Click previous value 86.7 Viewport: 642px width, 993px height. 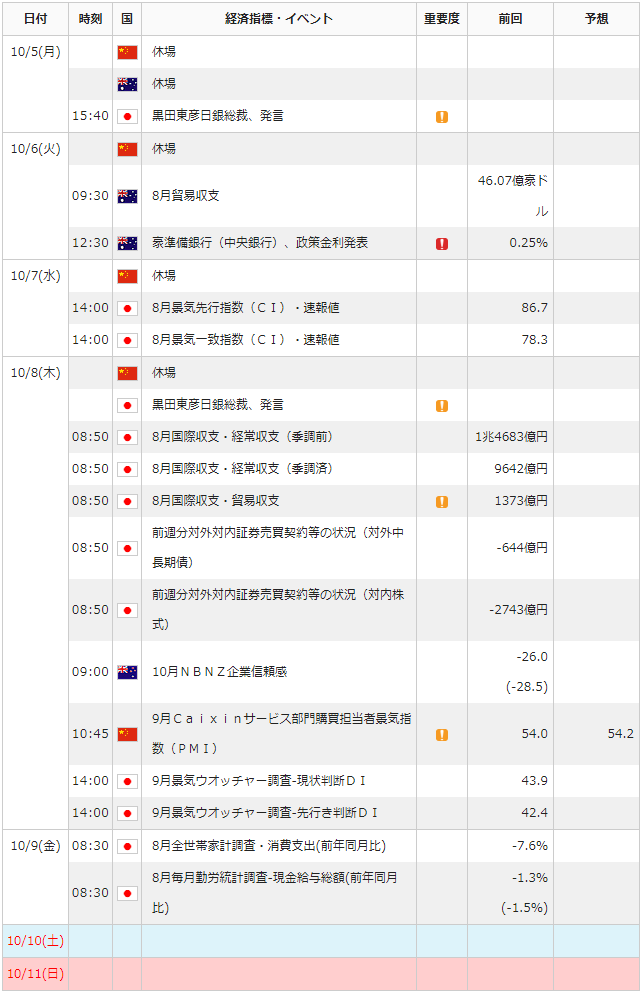(x=534, y=308)
